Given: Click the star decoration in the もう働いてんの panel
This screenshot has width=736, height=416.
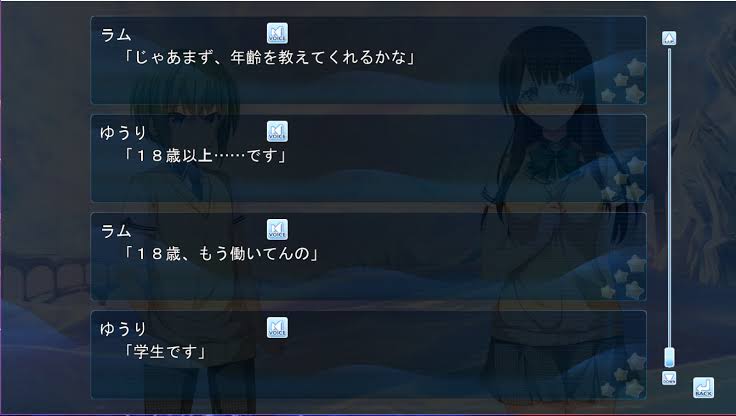Looking at the screenshot, I should pyautogui.click(x=624, y=277).
